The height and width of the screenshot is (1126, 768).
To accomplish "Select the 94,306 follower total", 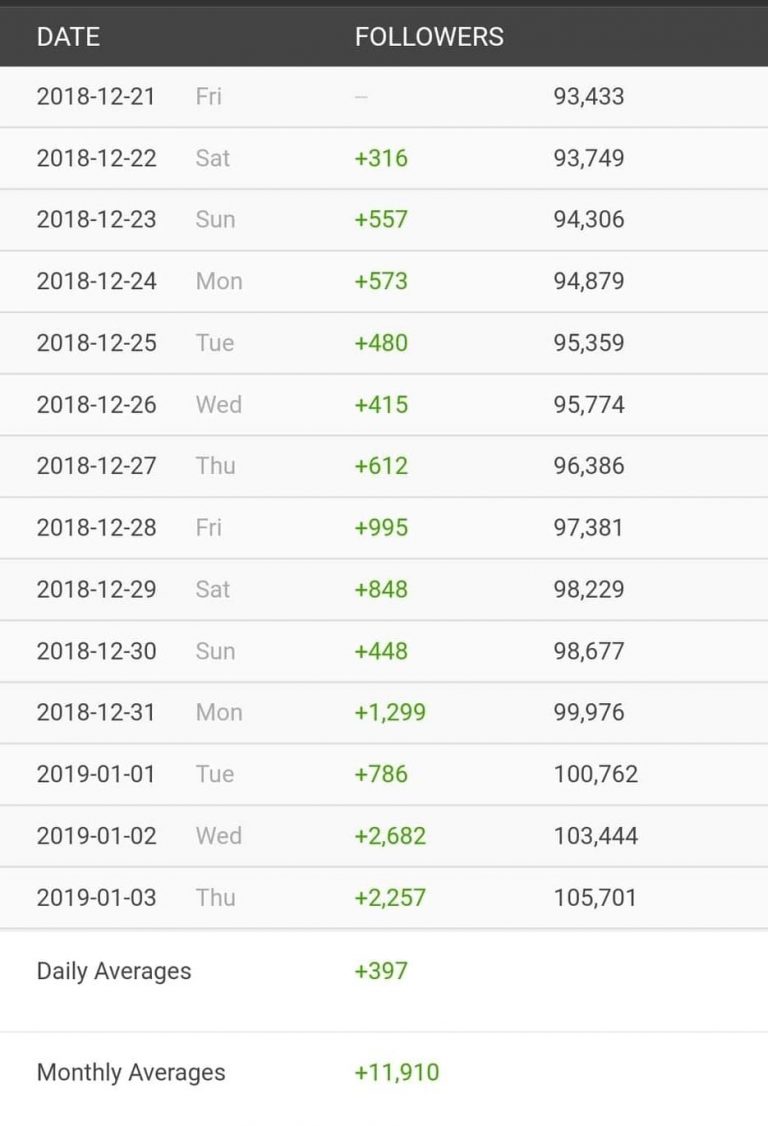I will click(x=588, y=219).
